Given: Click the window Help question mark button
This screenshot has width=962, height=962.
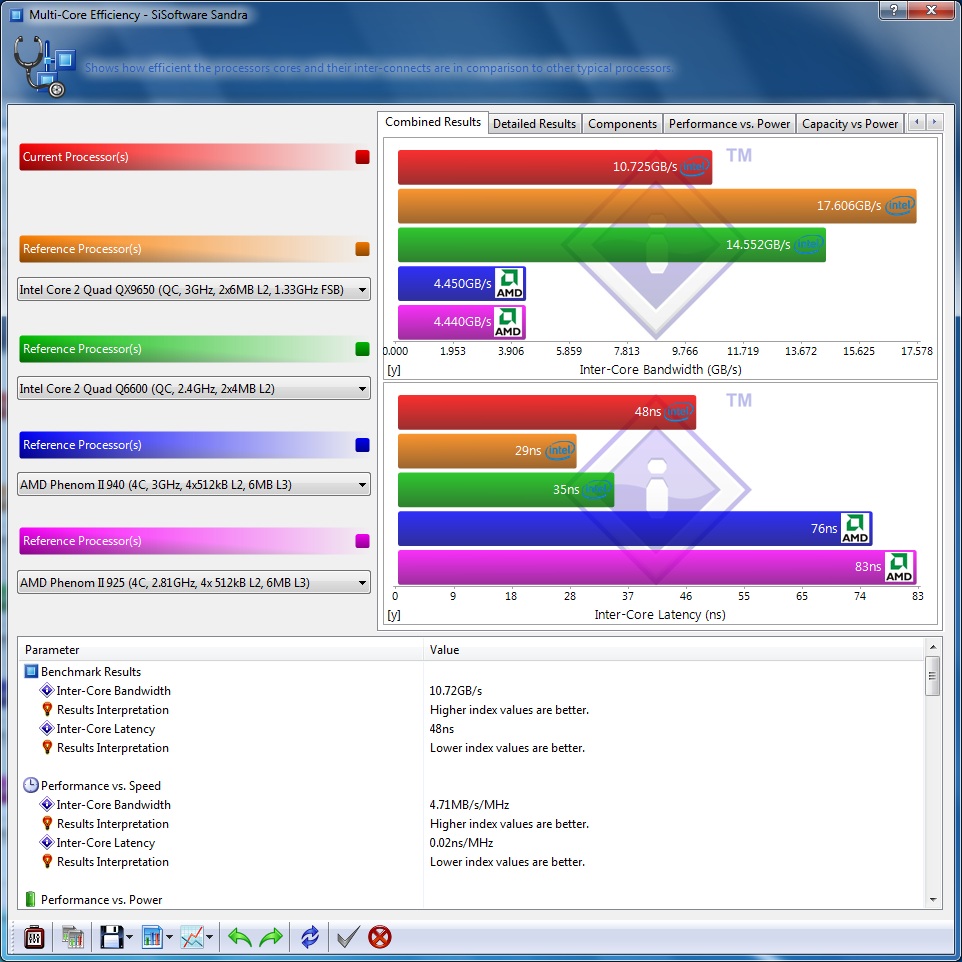Looking at the screenshot, I should [x=894, y=10].
